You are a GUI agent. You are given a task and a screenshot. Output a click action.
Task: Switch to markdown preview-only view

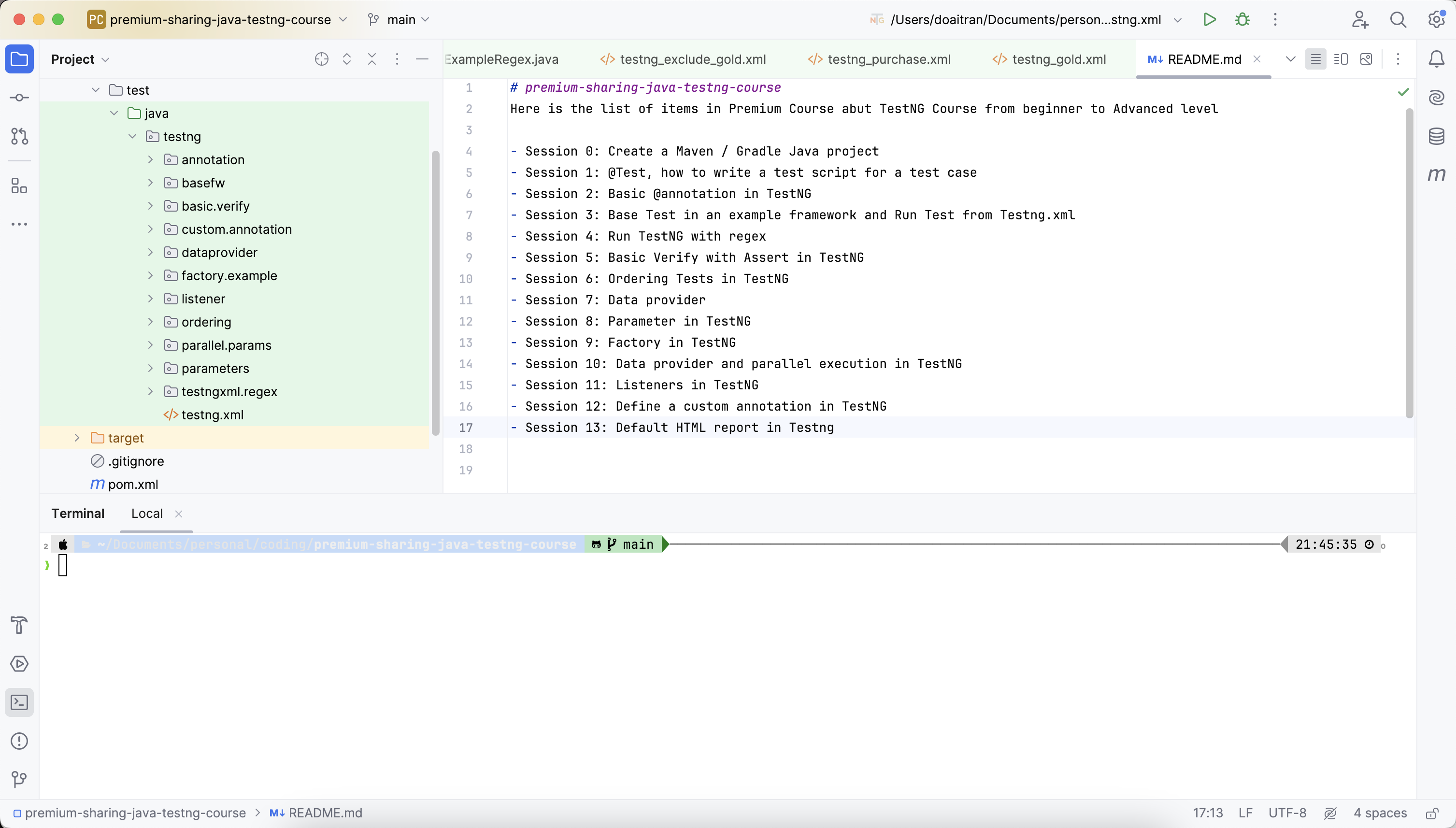click(1366, 59)
